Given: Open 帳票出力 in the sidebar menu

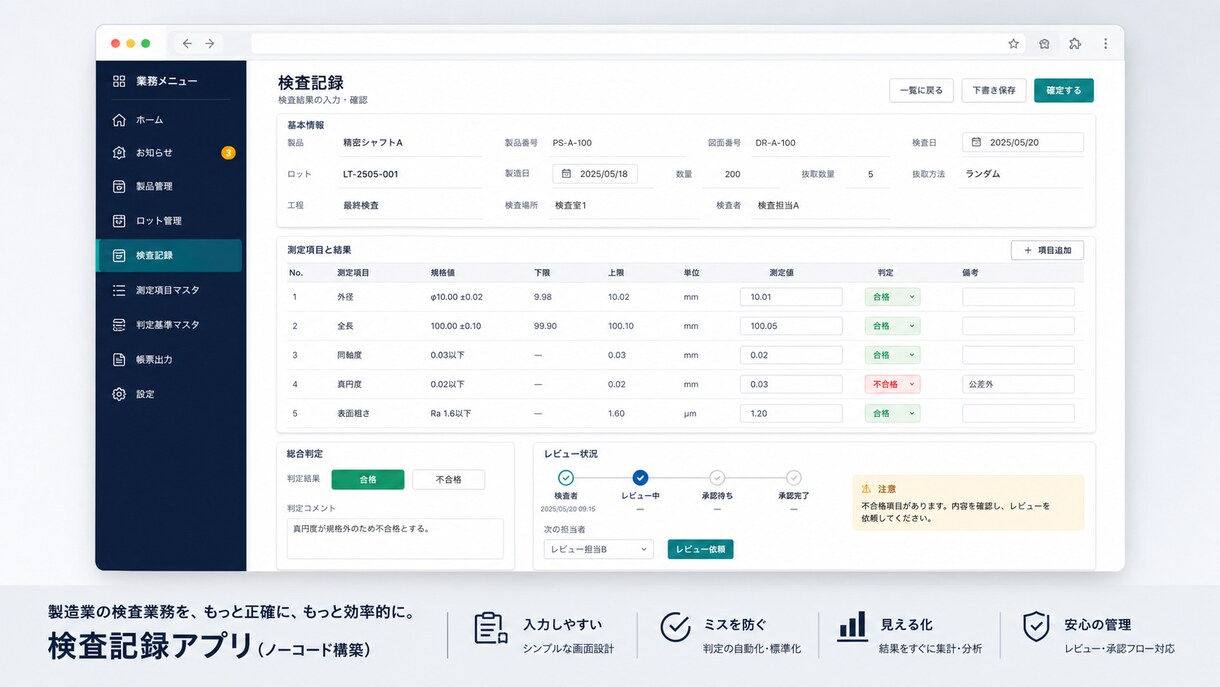Looking at the screenshot, I should point(169,359).
